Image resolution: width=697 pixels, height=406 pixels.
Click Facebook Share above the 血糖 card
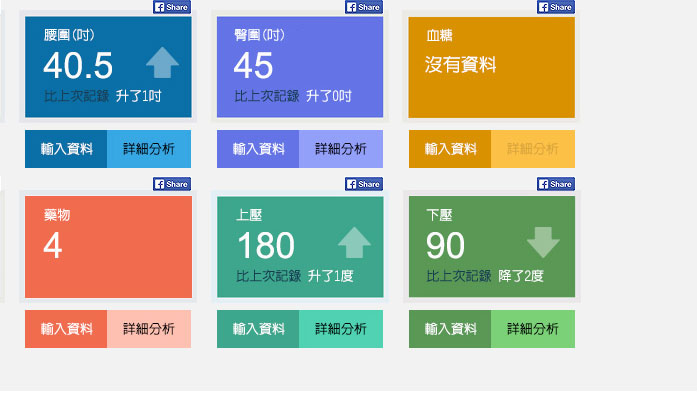tap(556, 7)
